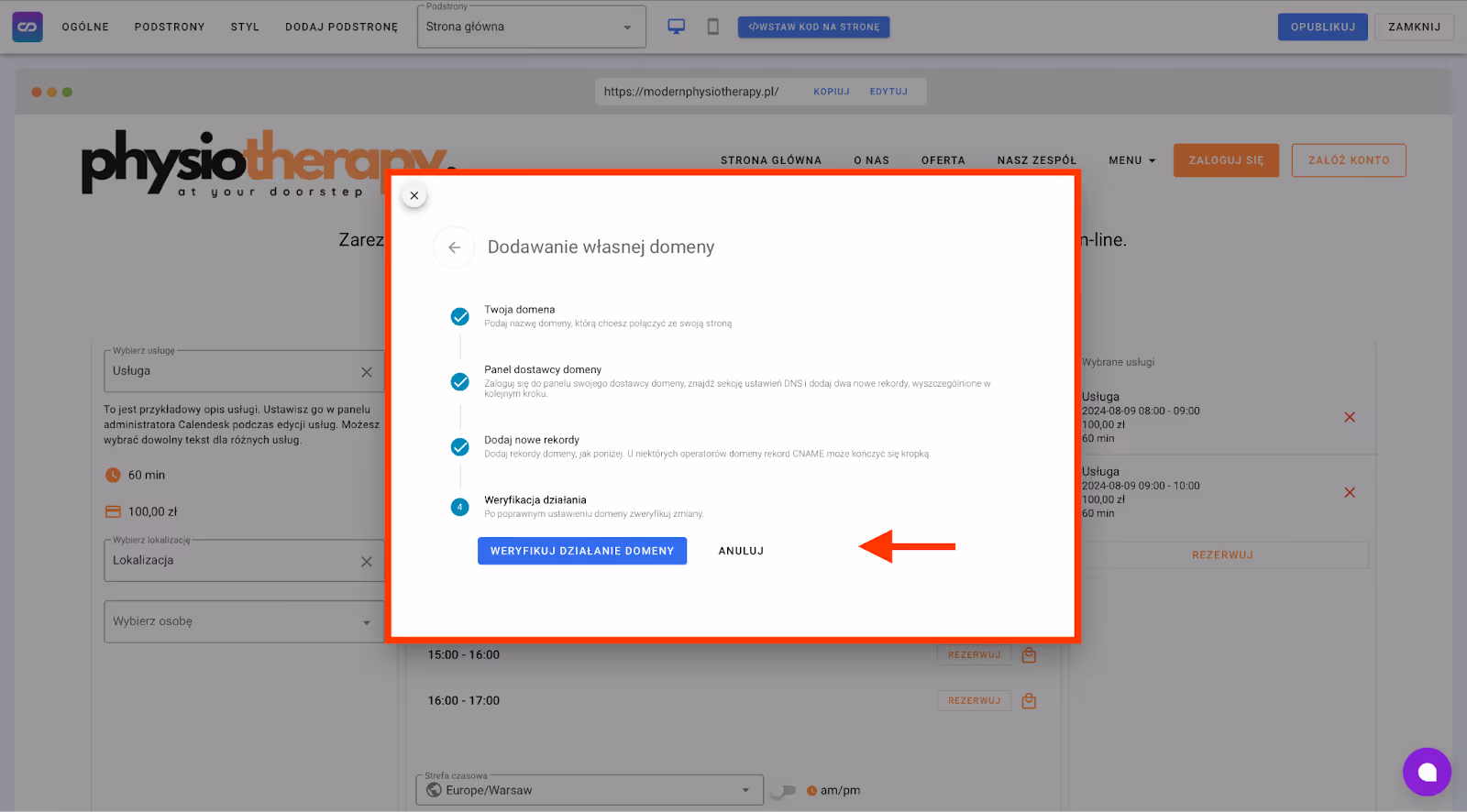Switch to mobile preview icon
This screenshot has width=1467, height=812.
712,27
